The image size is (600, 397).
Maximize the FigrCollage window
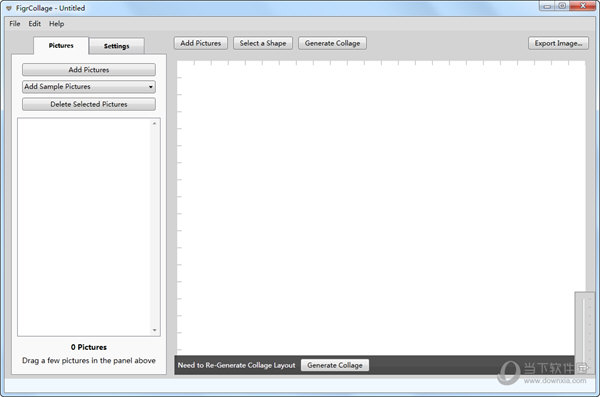pos(562,6)
